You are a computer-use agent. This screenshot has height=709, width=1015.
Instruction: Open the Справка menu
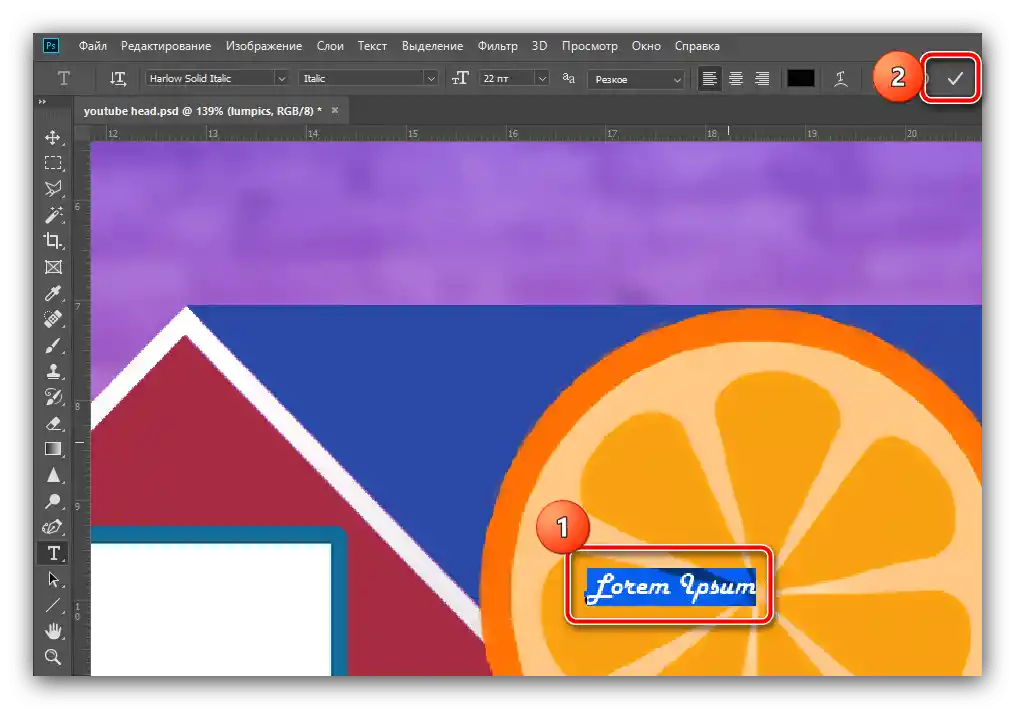(697, 46)
